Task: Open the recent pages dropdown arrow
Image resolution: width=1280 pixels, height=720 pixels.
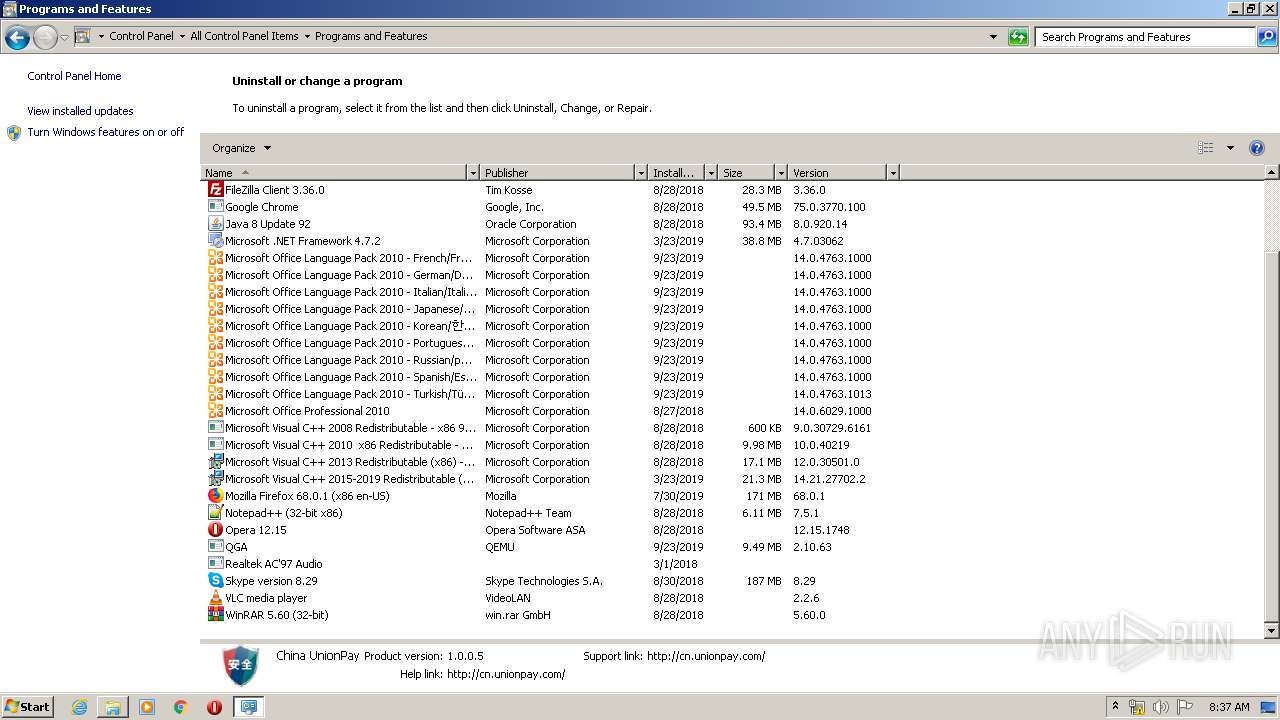Action: click(x=65, y=38)
